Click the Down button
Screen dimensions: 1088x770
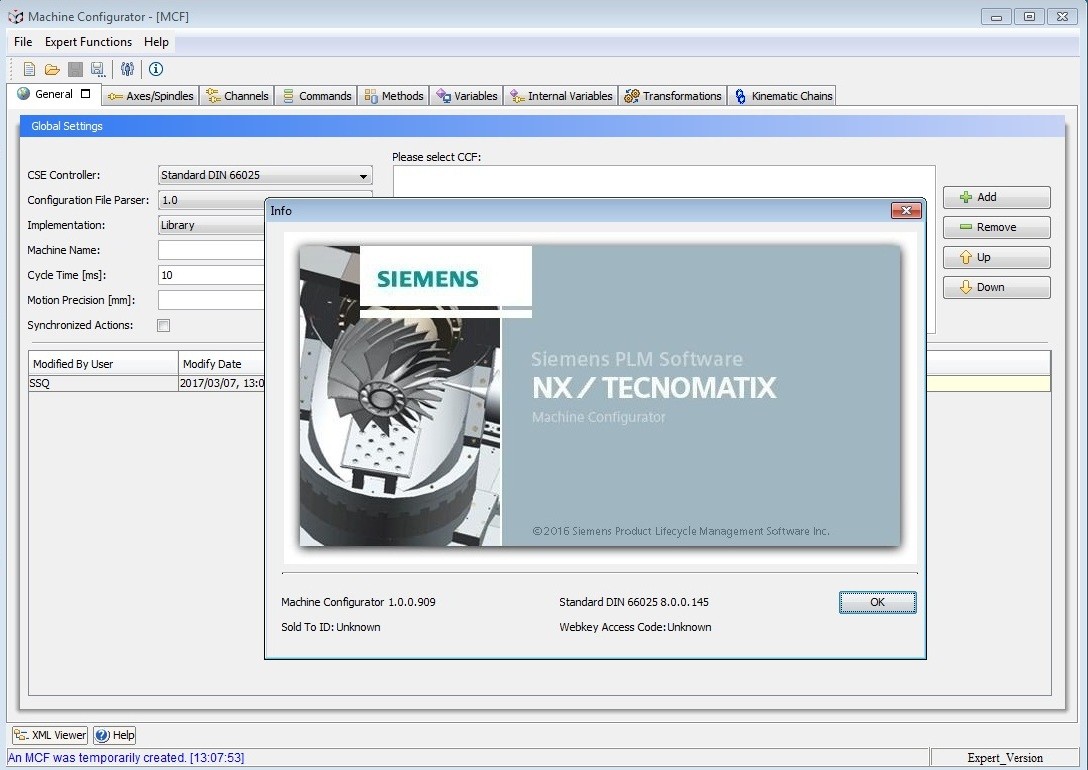[x=996, y=287]
